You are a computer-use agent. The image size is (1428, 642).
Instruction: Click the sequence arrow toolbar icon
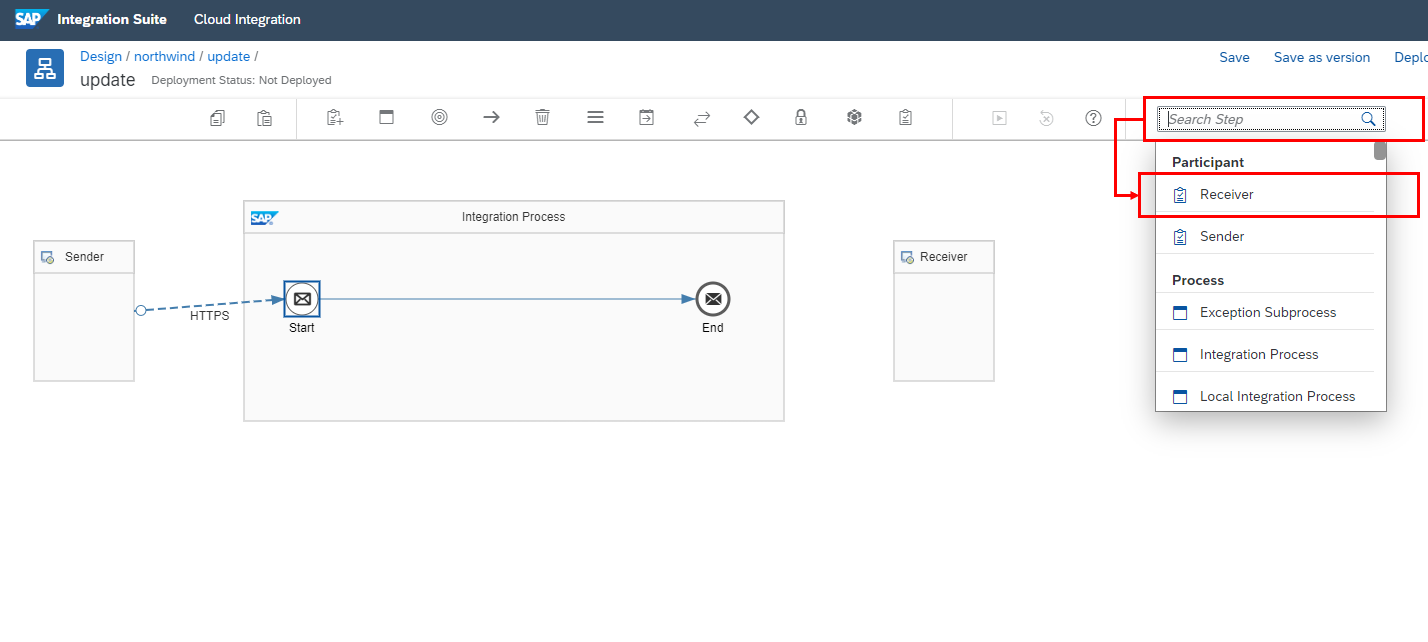pyautogui.click(x=491, y=118)
